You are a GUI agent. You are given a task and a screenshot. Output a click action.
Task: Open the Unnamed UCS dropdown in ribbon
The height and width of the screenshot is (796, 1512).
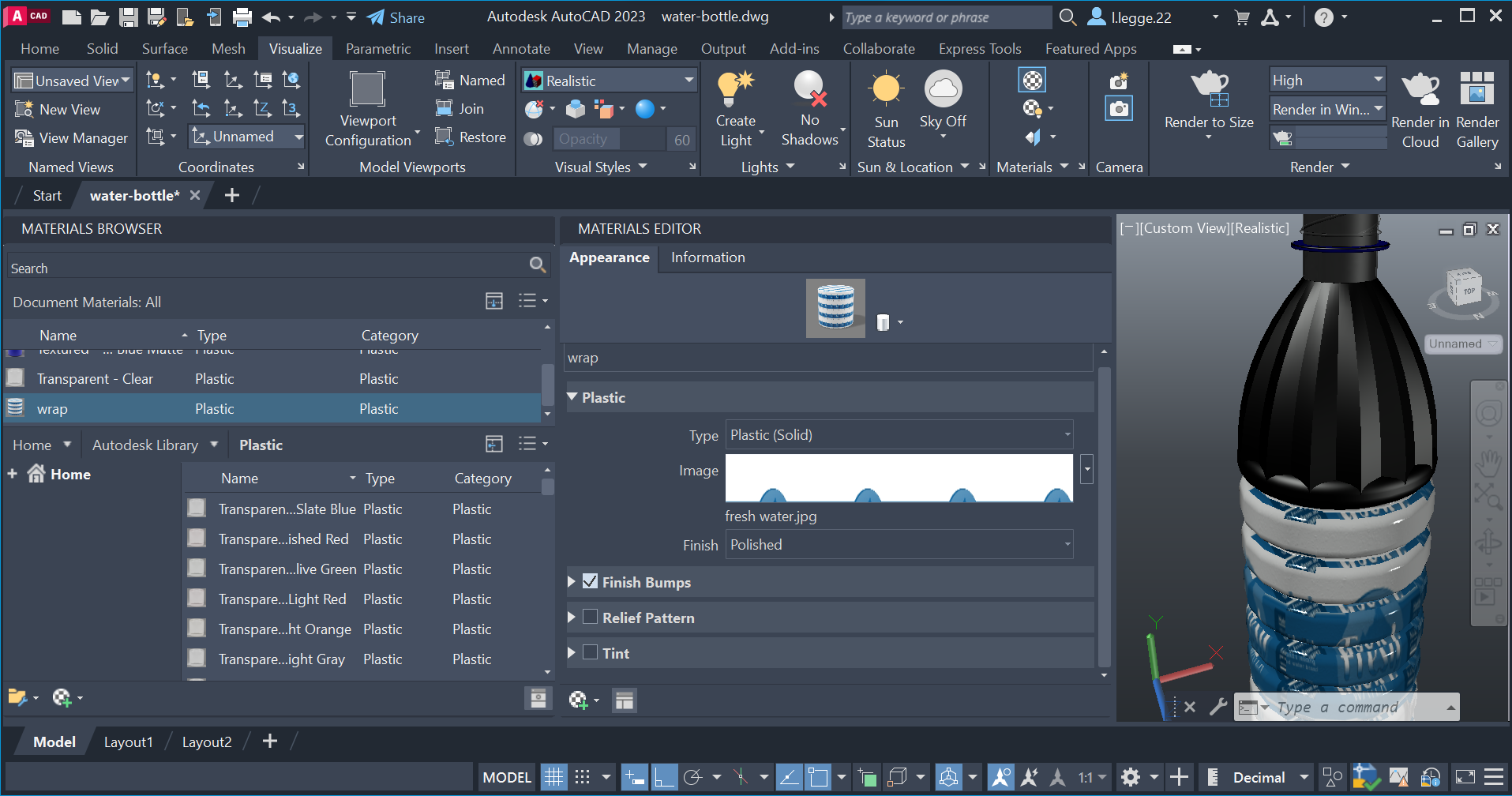(246, 137)
